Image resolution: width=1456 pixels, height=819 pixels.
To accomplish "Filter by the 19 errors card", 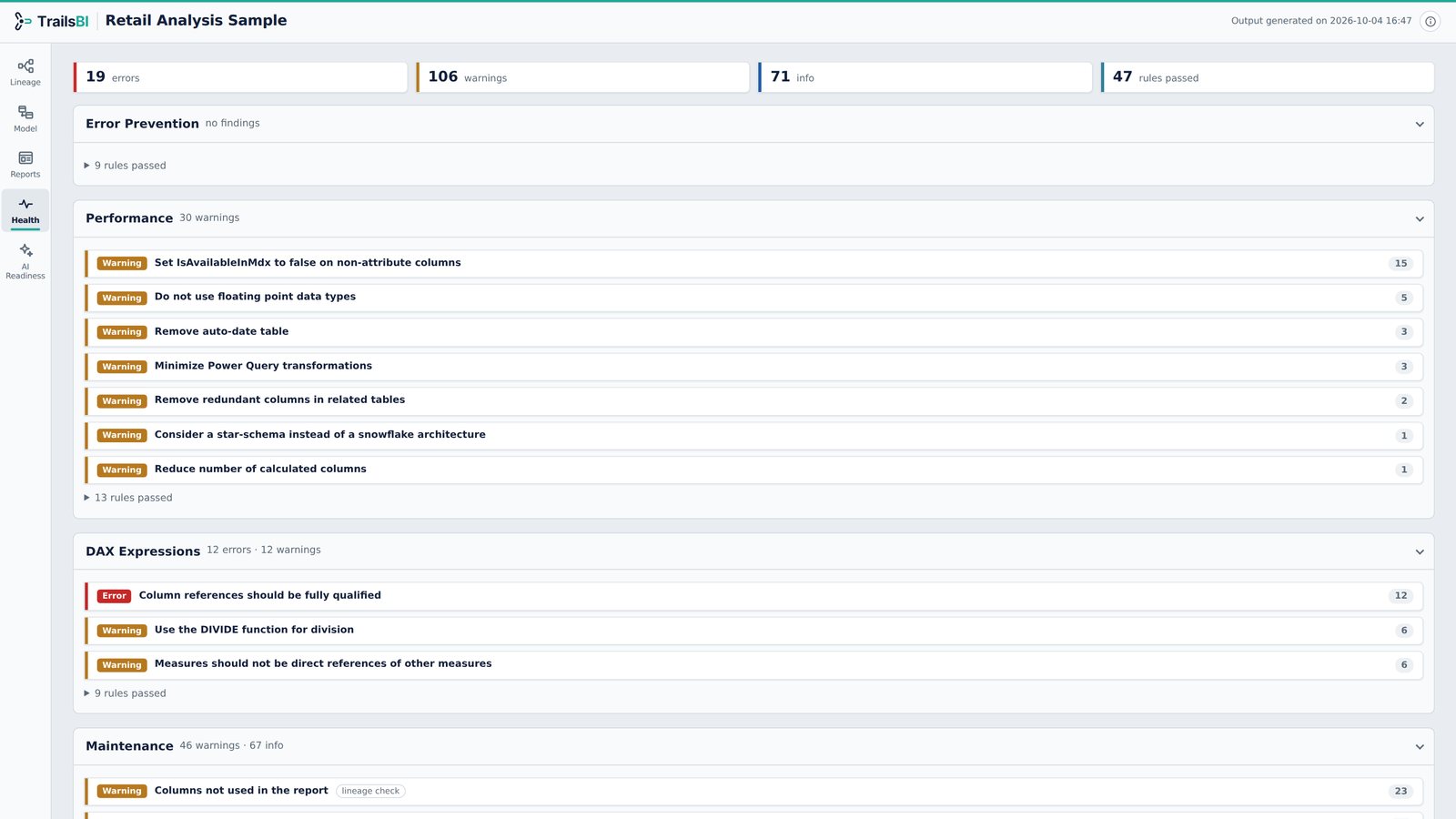I will pos(240,77).
